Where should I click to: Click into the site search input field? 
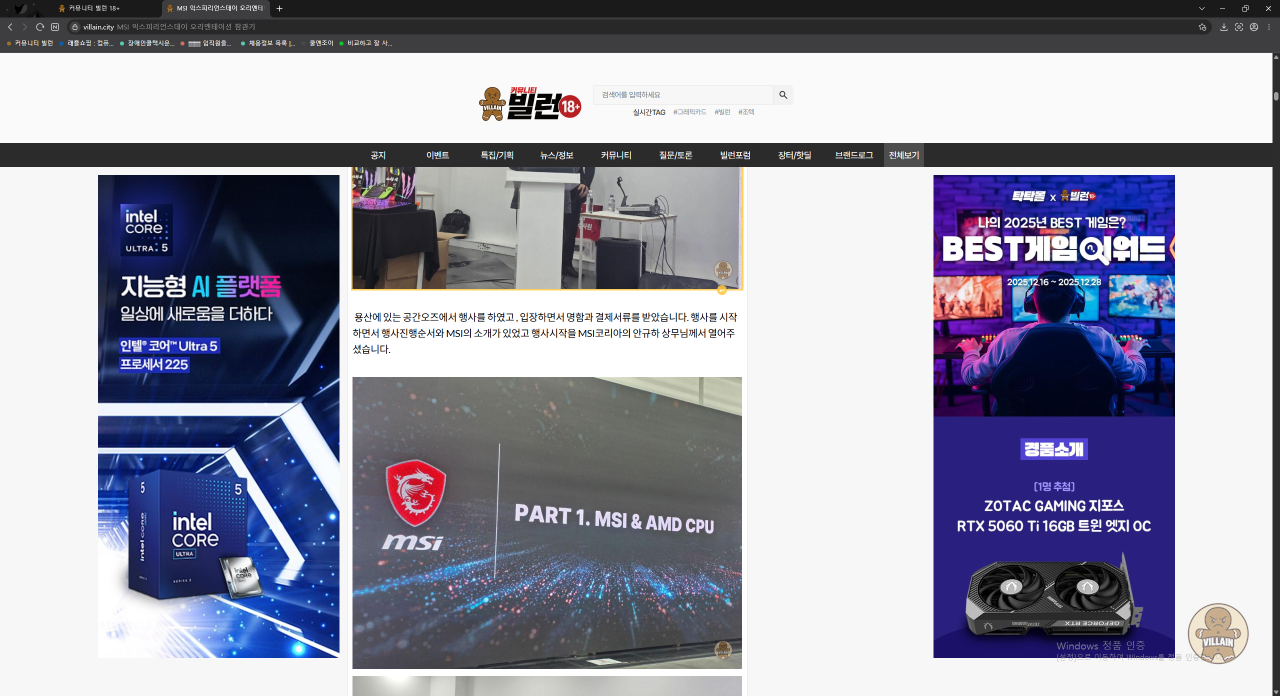(x=683, y=95)
